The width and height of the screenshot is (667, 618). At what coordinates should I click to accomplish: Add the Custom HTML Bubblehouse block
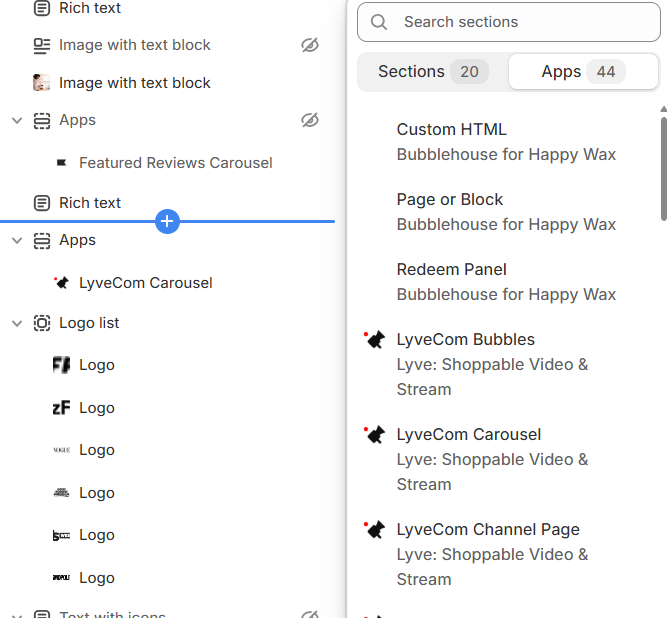tap(505, 141)
